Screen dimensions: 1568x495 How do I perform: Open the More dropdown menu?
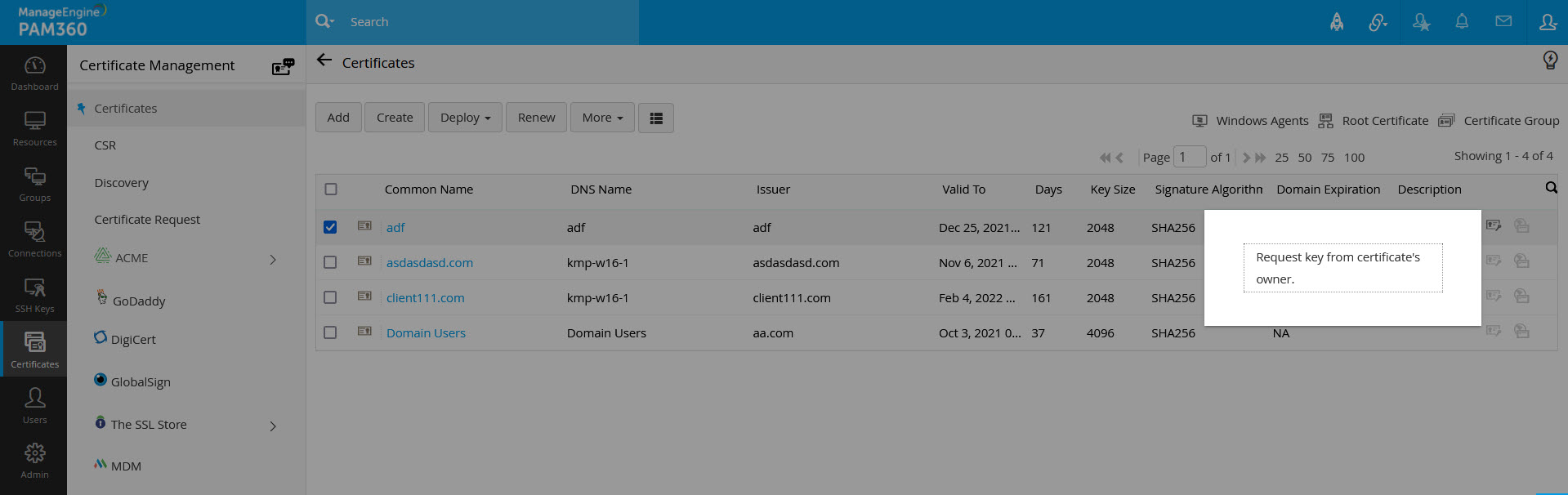tap(602, 118)
